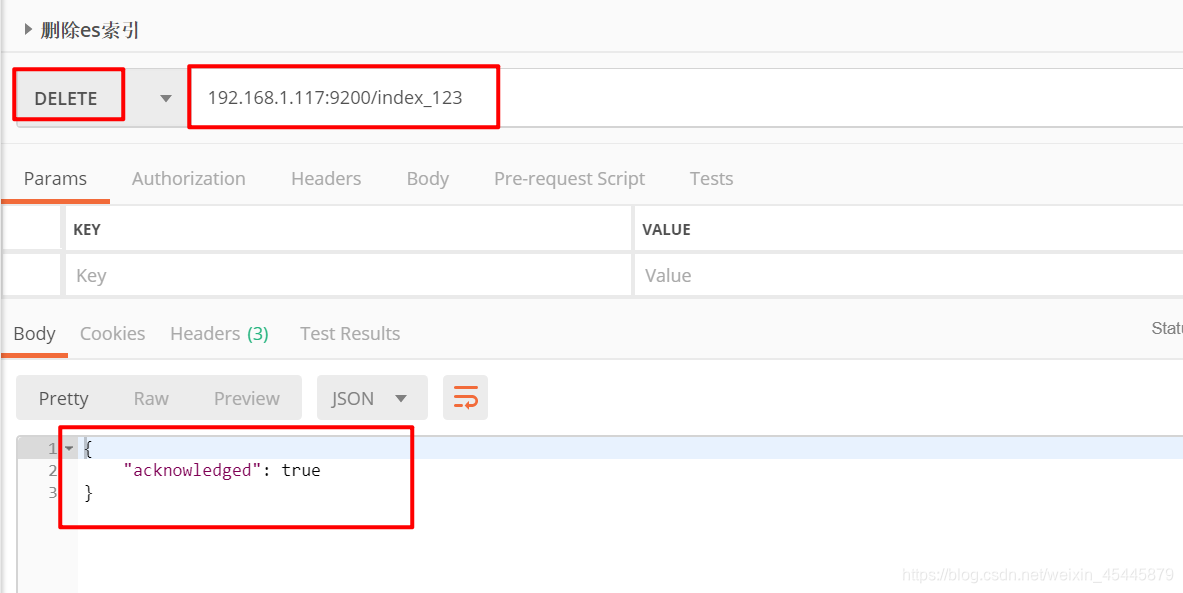Screen dimensions: 1183x593
Task: Open the Authorization tab
Action: click(x=189, y=179)
